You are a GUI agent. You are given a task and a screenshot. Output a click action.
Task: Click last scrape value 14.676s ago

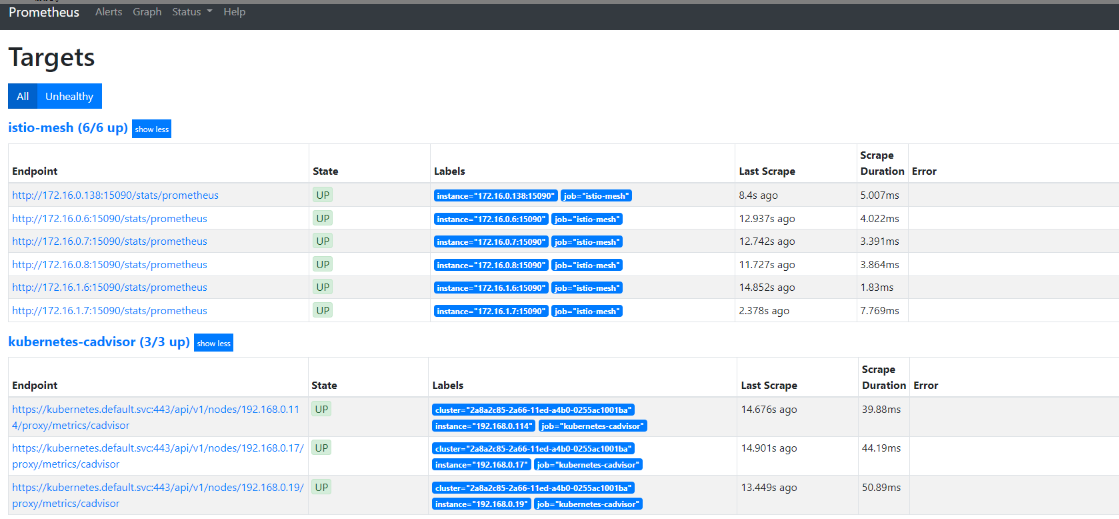[769, 409]
